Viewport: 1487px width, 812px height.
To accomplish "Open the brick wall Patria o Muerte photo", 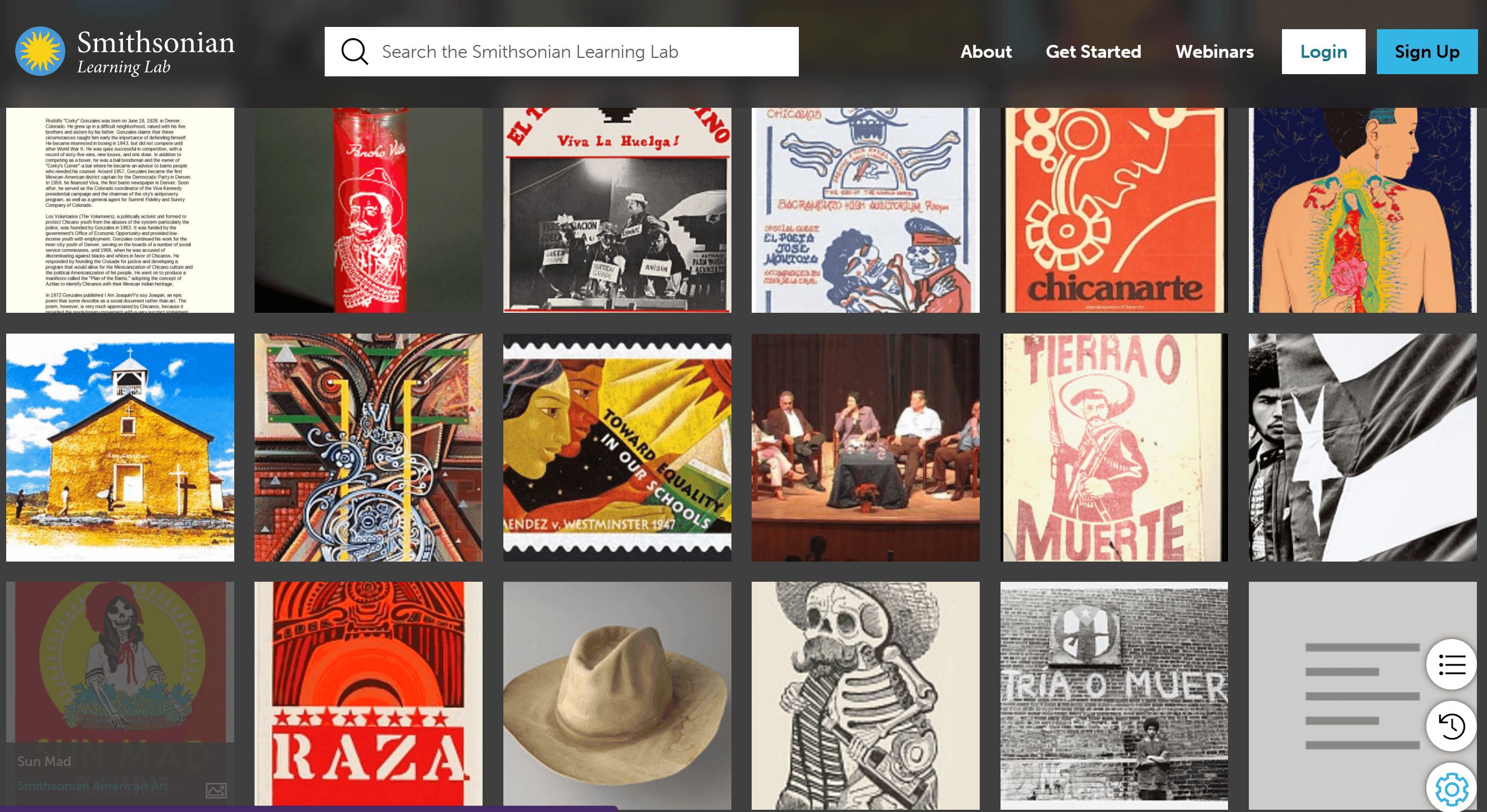I will click(1114, 695).
